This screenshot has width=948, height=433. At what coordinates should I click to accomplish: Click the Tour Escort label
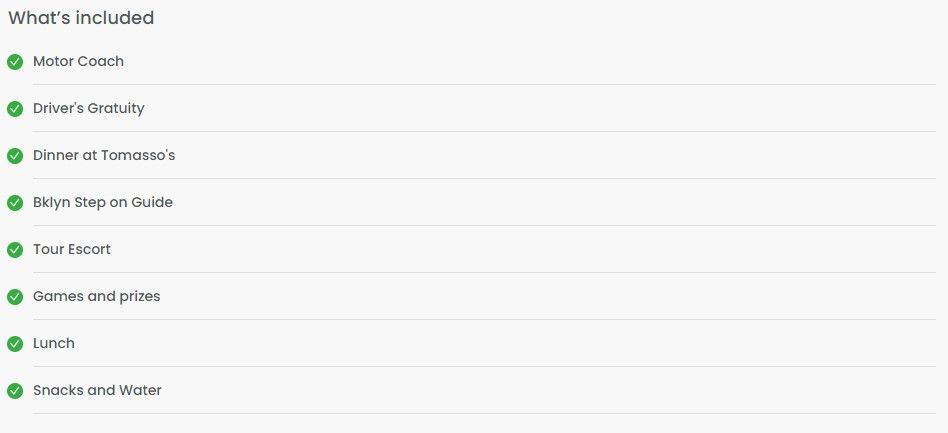point(72,249)
